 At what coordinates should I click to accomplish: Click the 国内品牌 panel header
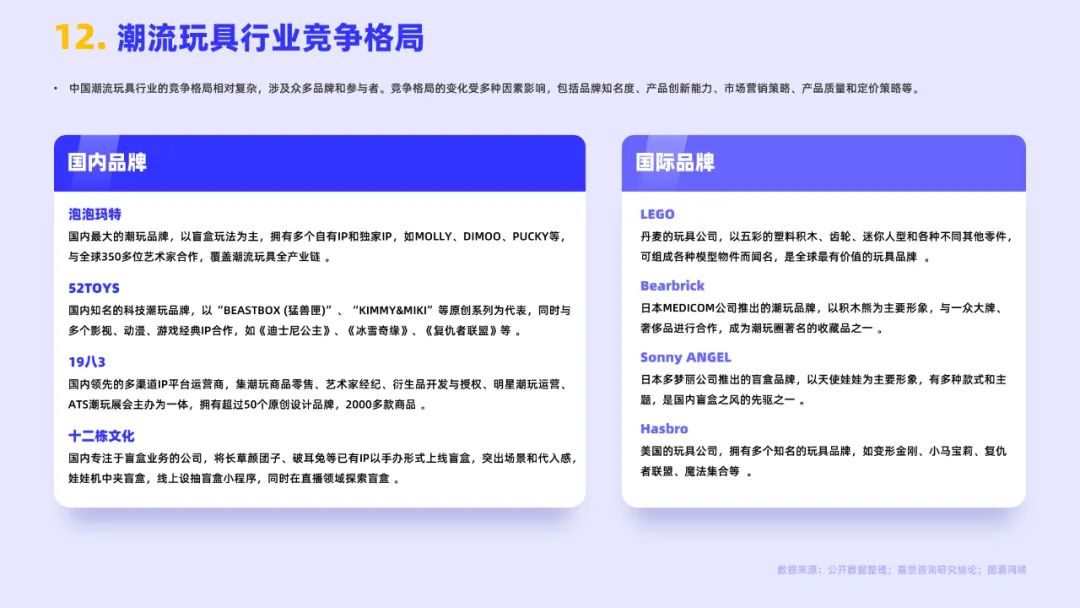click(x=320, y=163)
